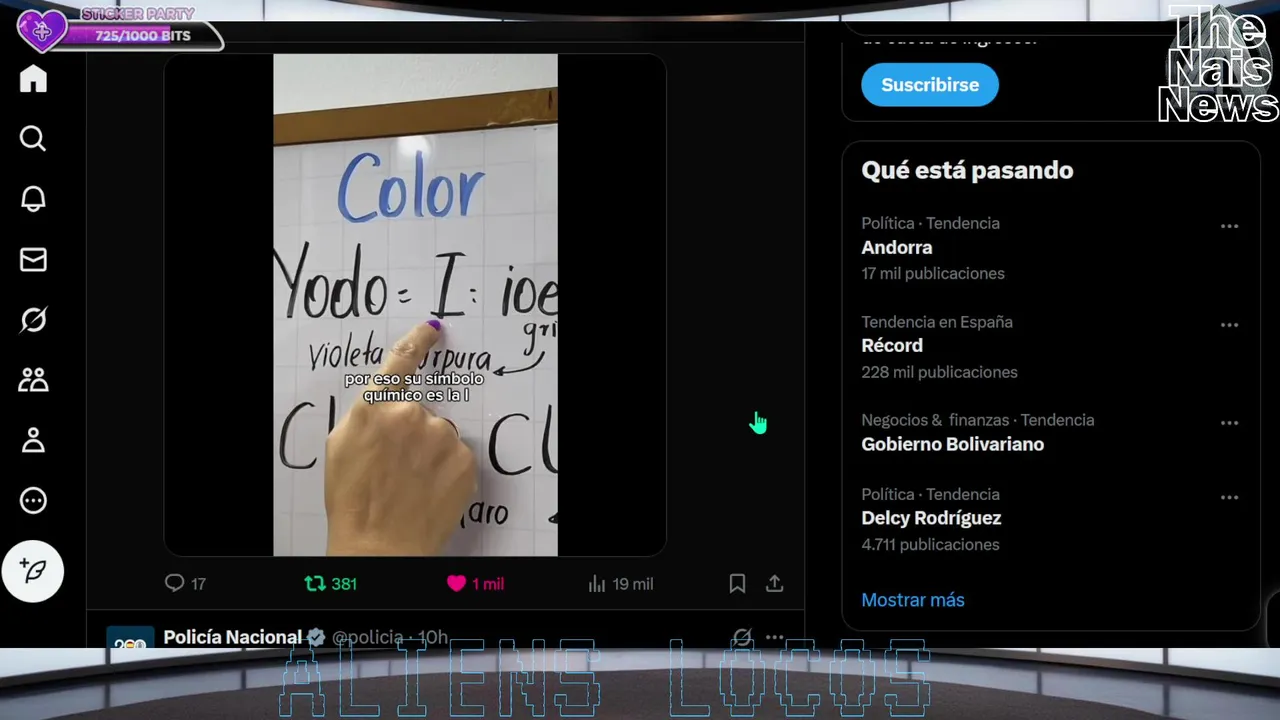Toggle bookmark on the video post

[x=737, y=583]
